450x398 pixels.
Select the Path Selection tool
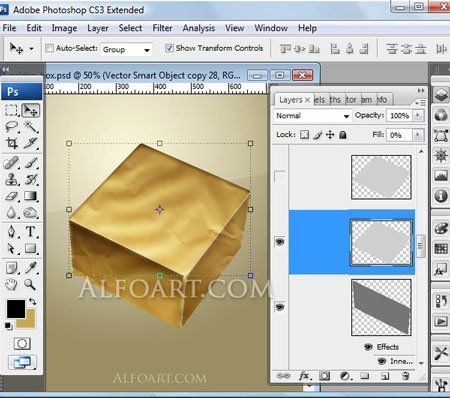(11, 248)
